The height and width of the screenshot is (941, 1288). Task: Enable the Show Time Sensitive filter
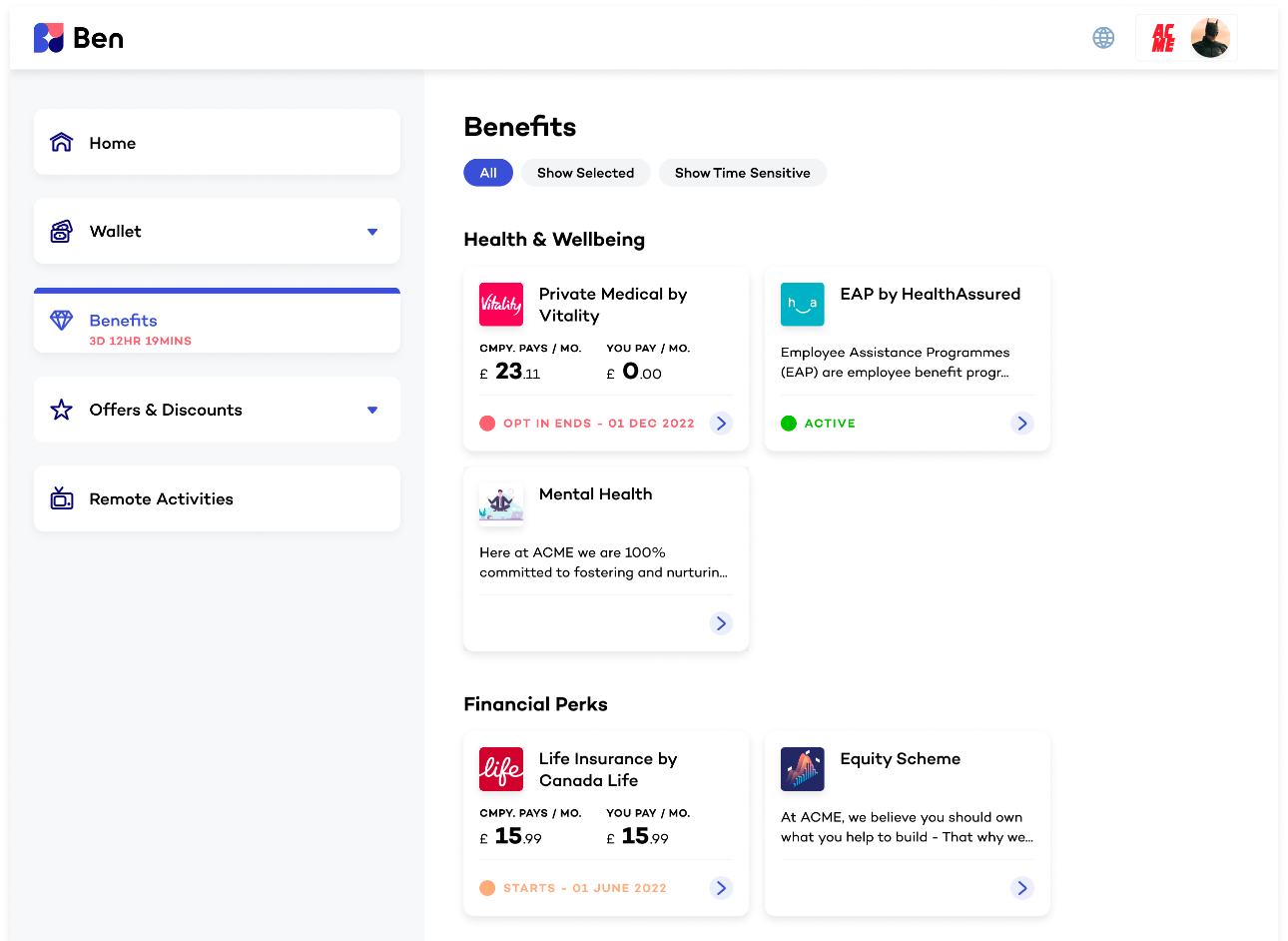pyautogui.click(x=742, y=173)
